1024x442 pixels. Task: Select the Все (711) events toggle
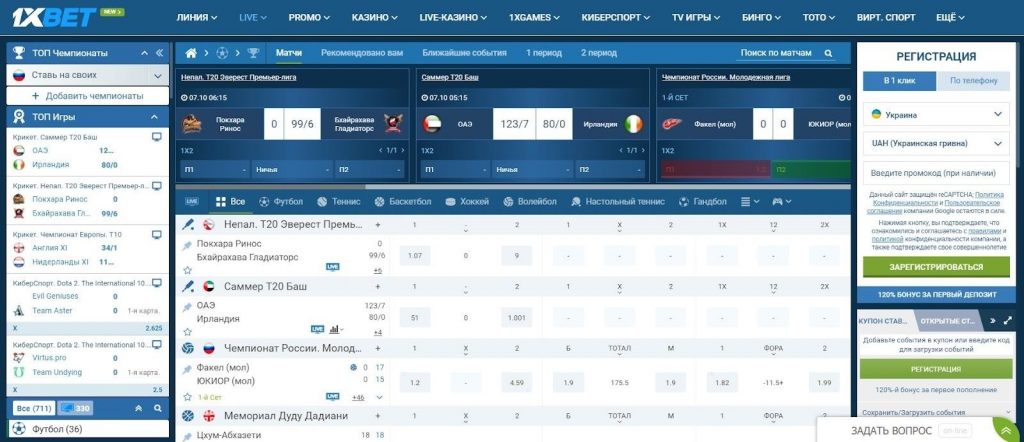32,408
